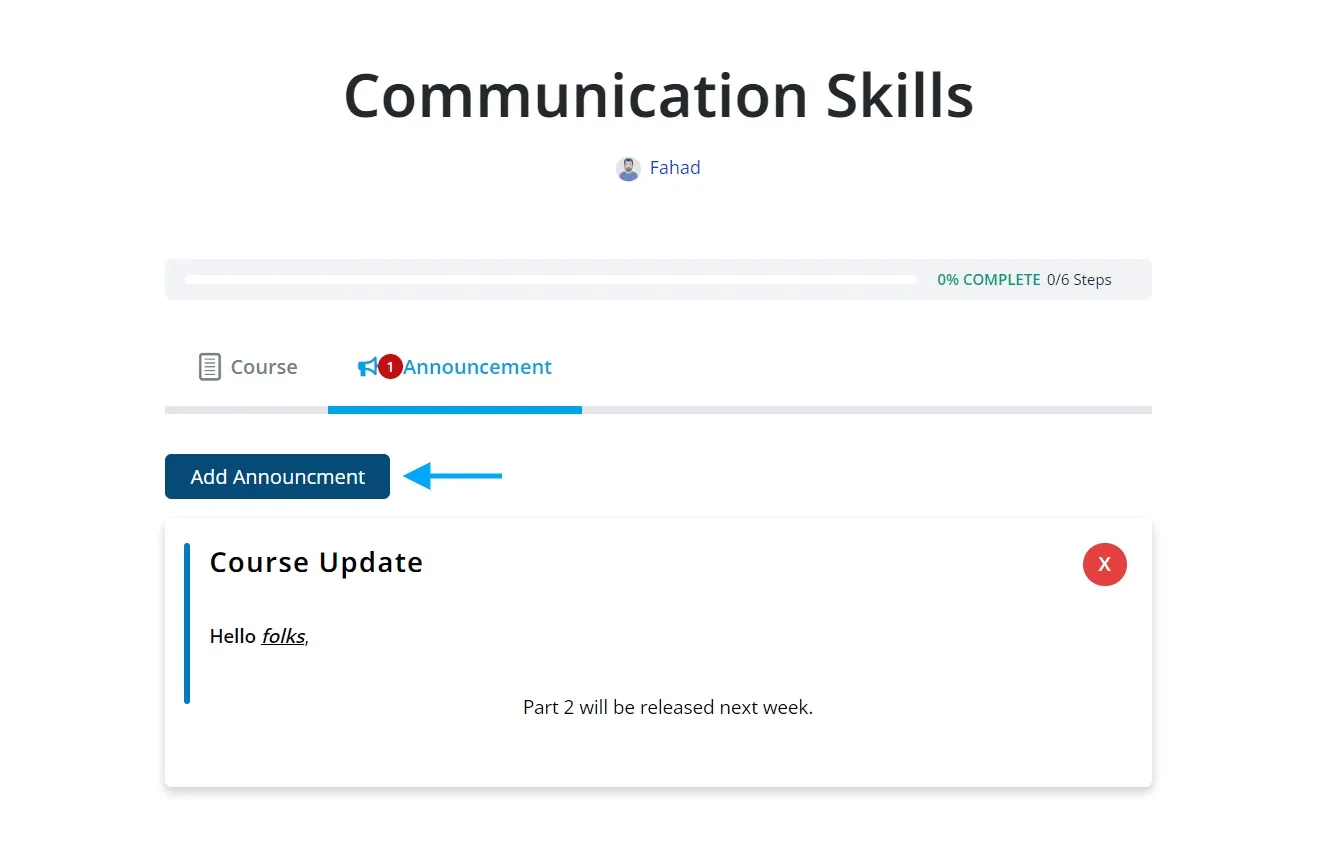
Task: Click the 0% COMPLETE progress bar
Action: tap(550, 279)
